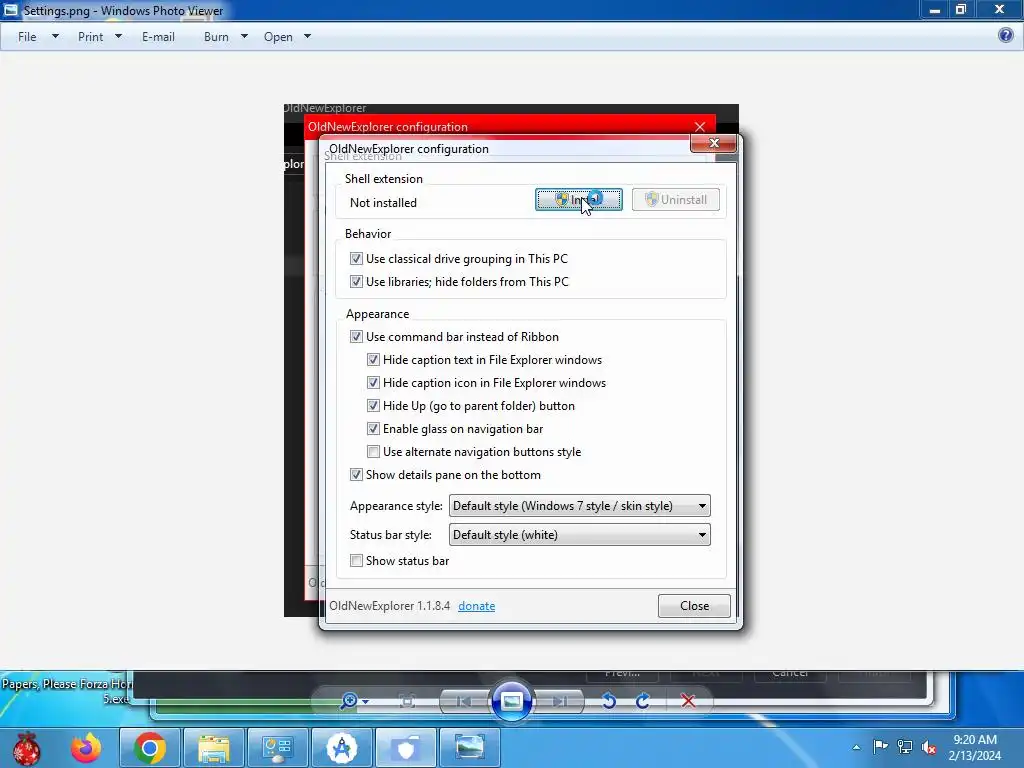
Task: Click the Install shell extension button
Action: click(579, 200)
